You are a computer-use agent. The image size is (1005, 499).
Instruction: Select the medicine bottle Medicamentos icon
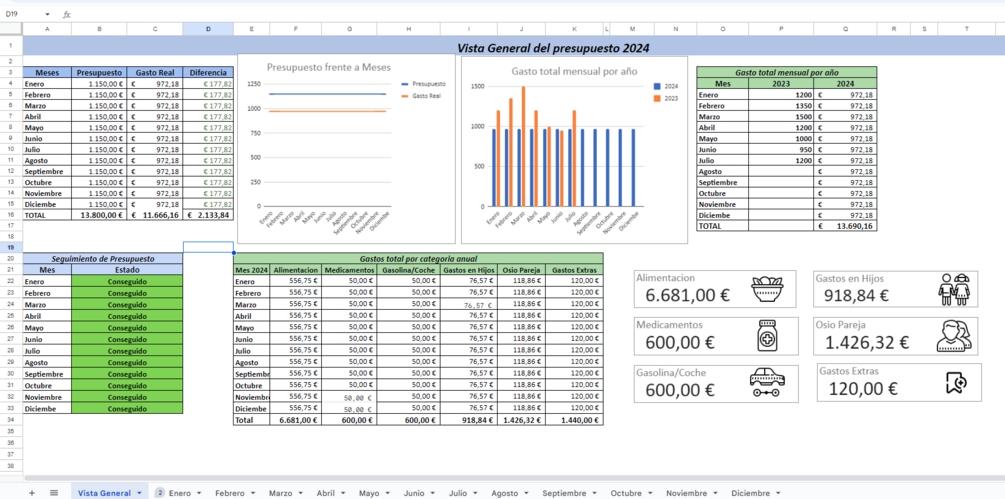click(x=767, y=335)
